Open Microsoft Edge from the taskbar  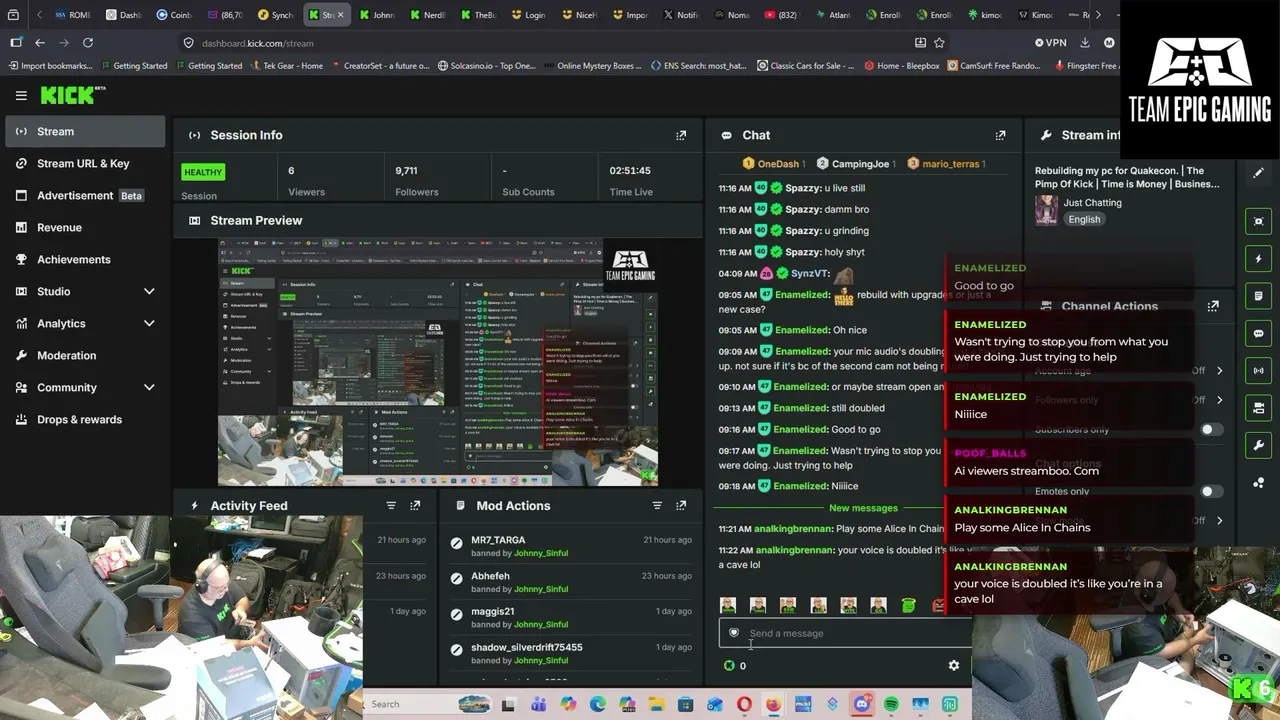(598, 704)
